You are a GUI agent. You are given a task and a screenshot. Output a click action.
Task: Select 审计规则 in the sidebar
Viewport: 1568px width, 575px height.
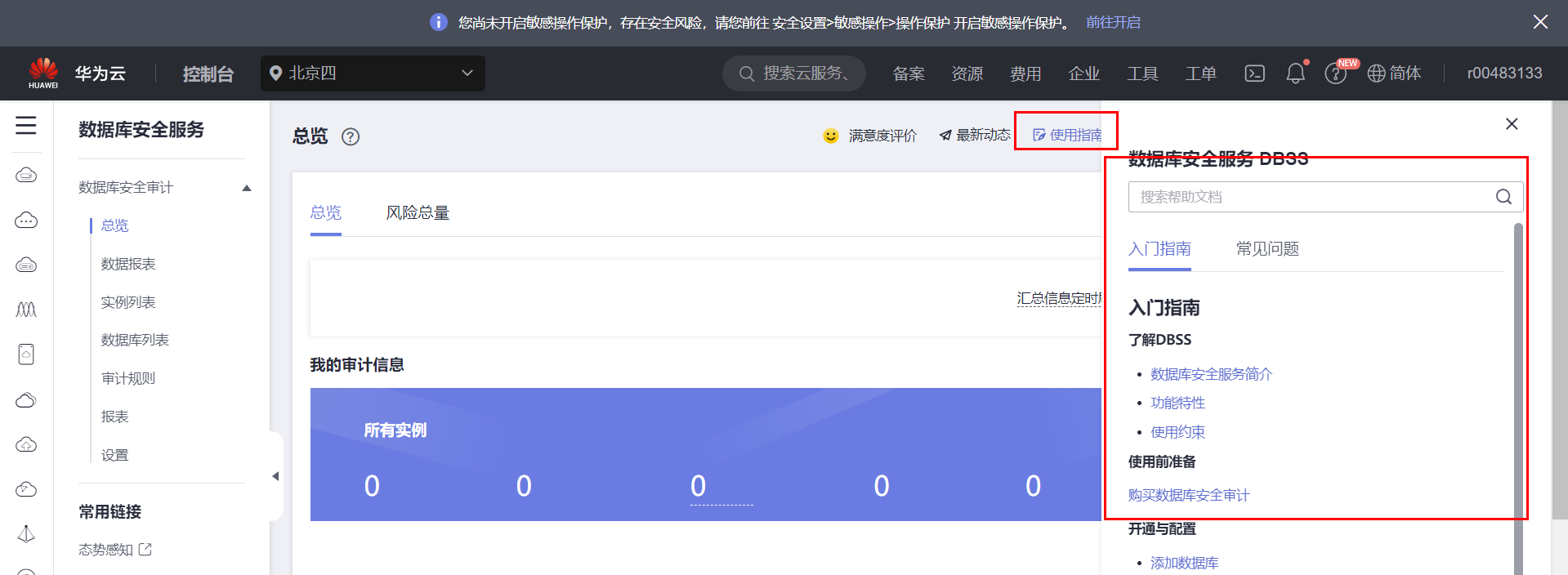(128, 378)
